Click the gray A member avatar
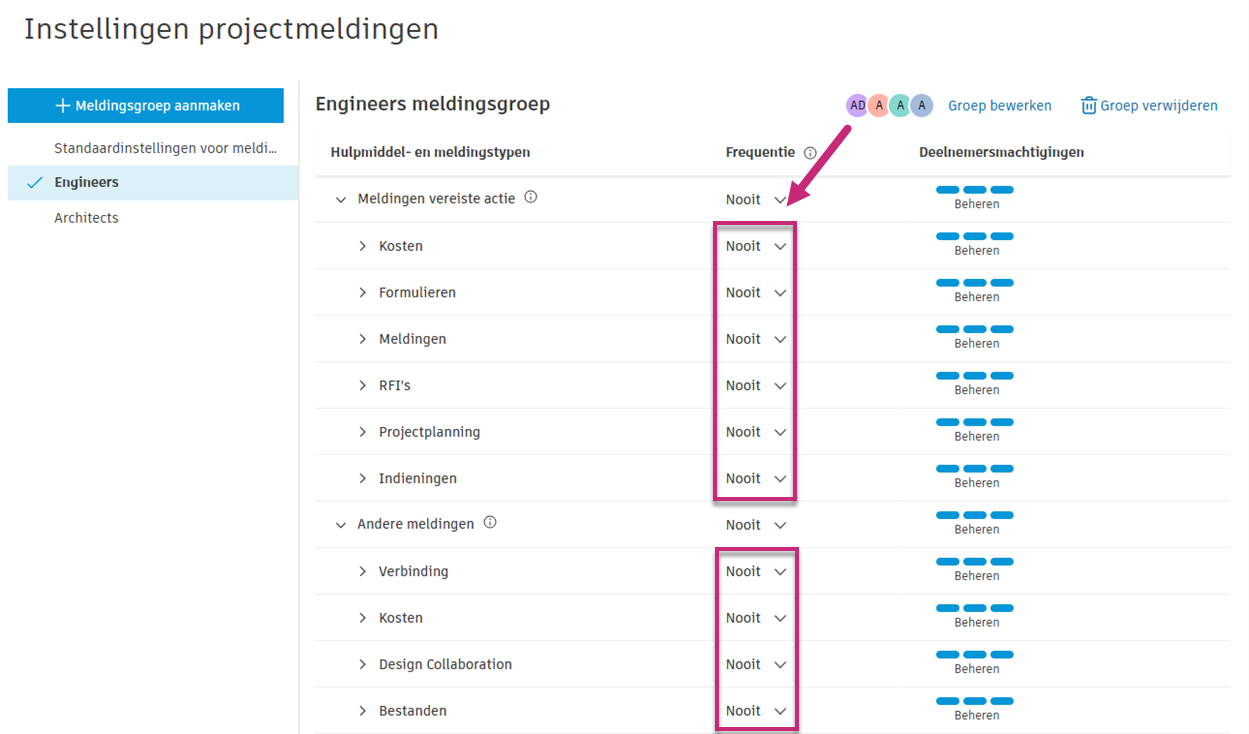 point(921,105)
